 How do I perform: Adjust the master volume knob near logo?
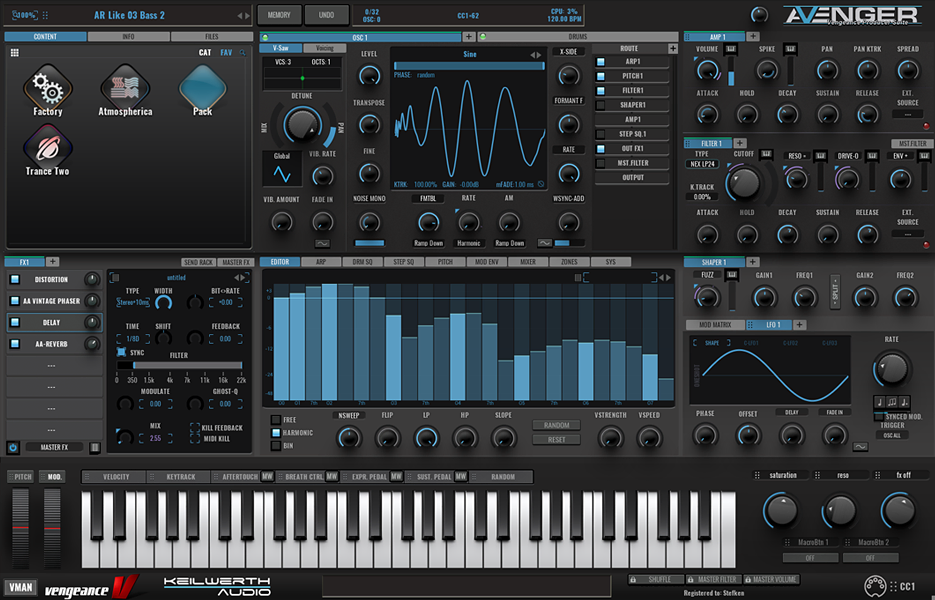pyautogui.click(x=758, y=14)
